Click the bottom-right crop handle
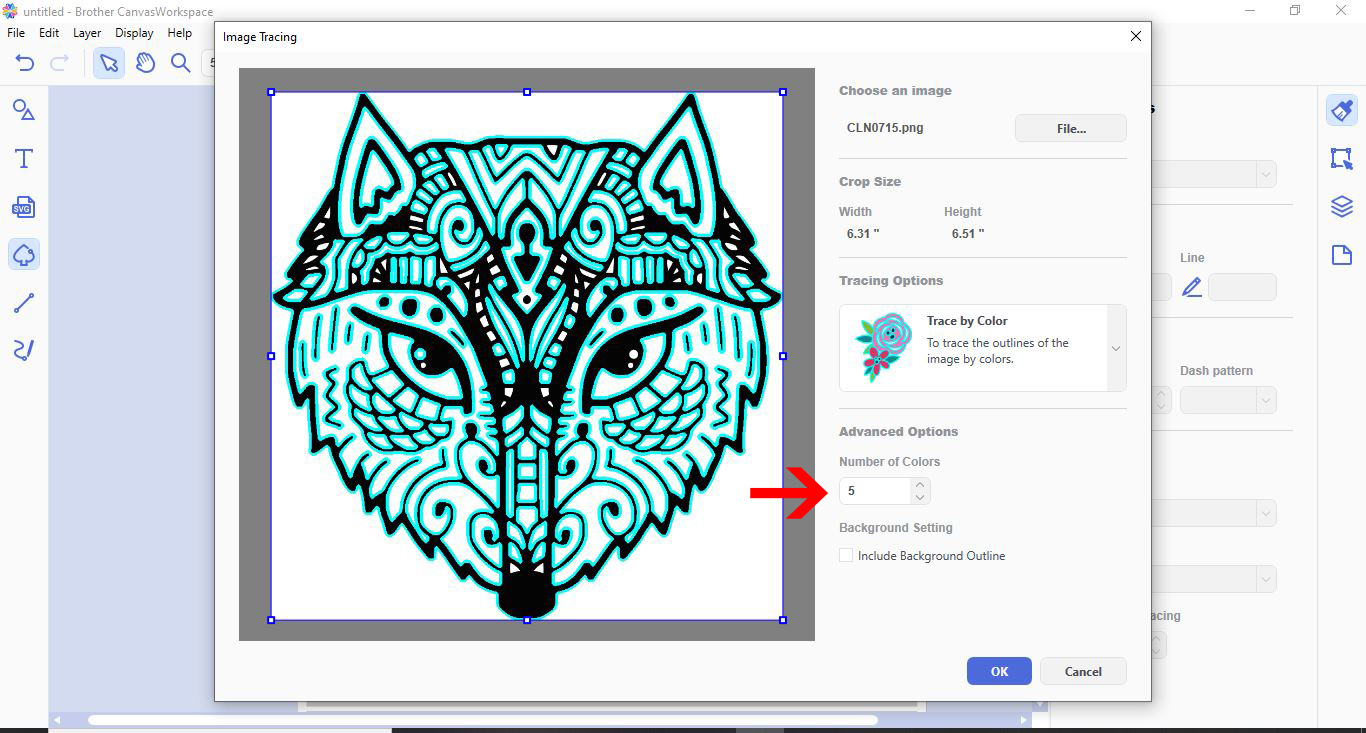 pyautogui.click(x=783, y=620)
